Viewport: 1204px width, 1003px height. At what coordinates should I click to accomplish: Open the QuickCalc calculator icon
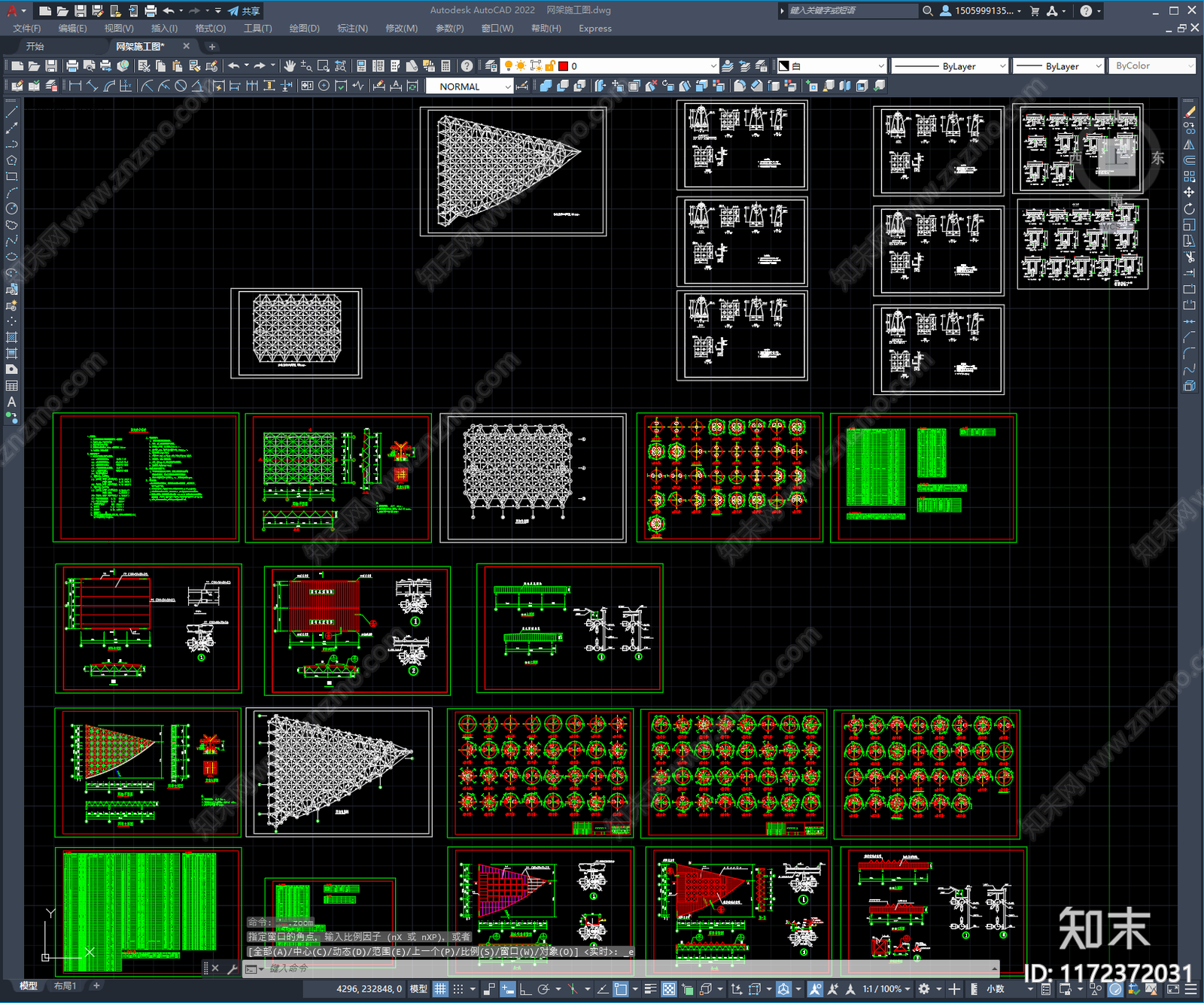click(445, 66)
